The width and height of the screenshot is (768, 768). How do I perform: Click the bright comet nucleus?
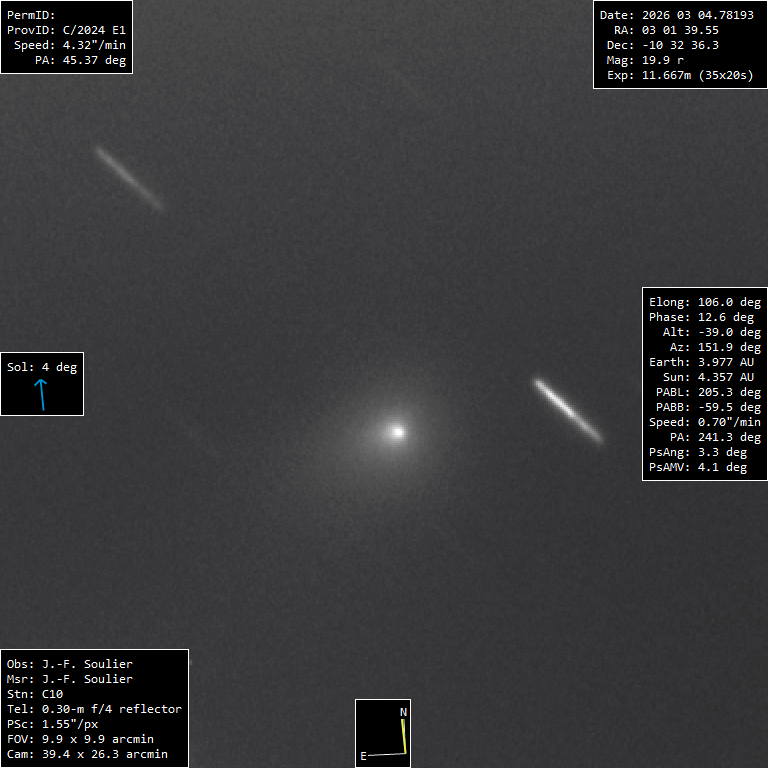[x=397, y=432]
